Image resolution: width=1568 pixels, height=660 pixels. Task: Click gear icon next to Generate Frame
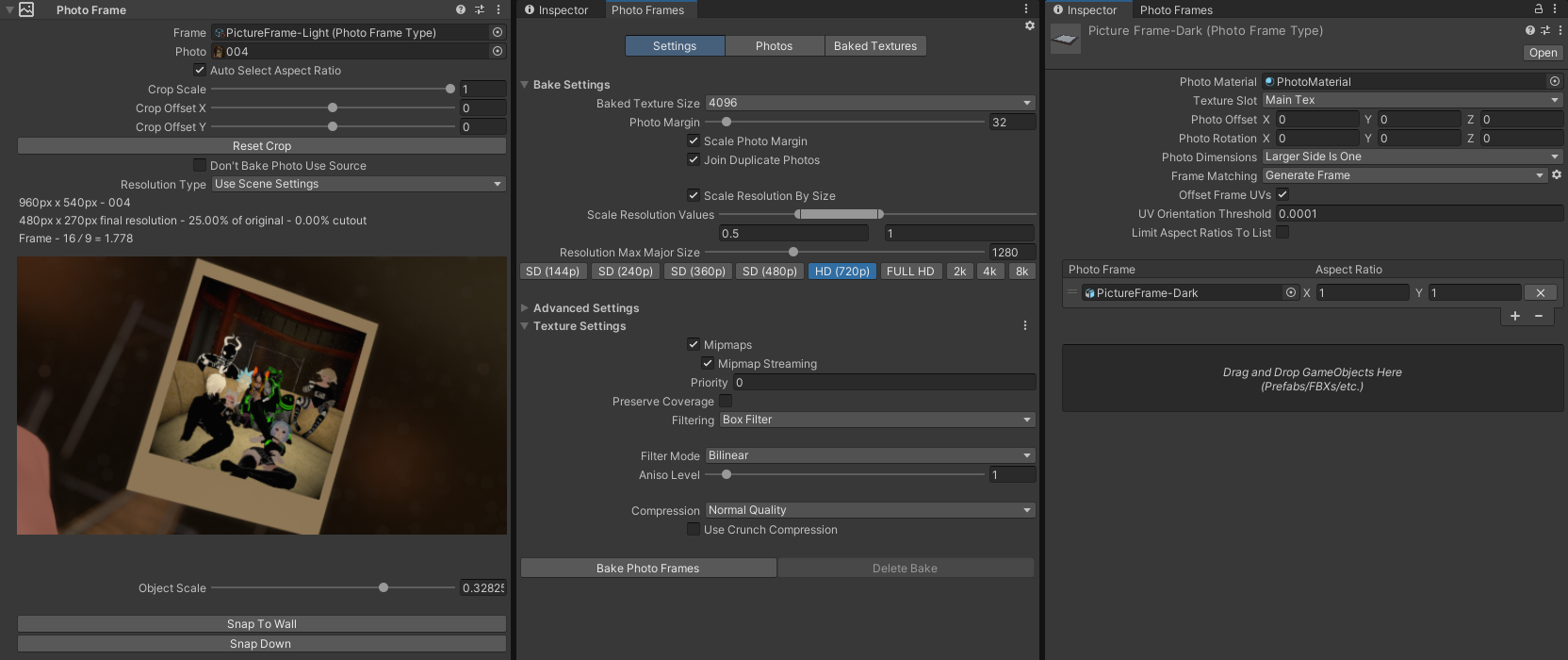[x=1557, y=174]
